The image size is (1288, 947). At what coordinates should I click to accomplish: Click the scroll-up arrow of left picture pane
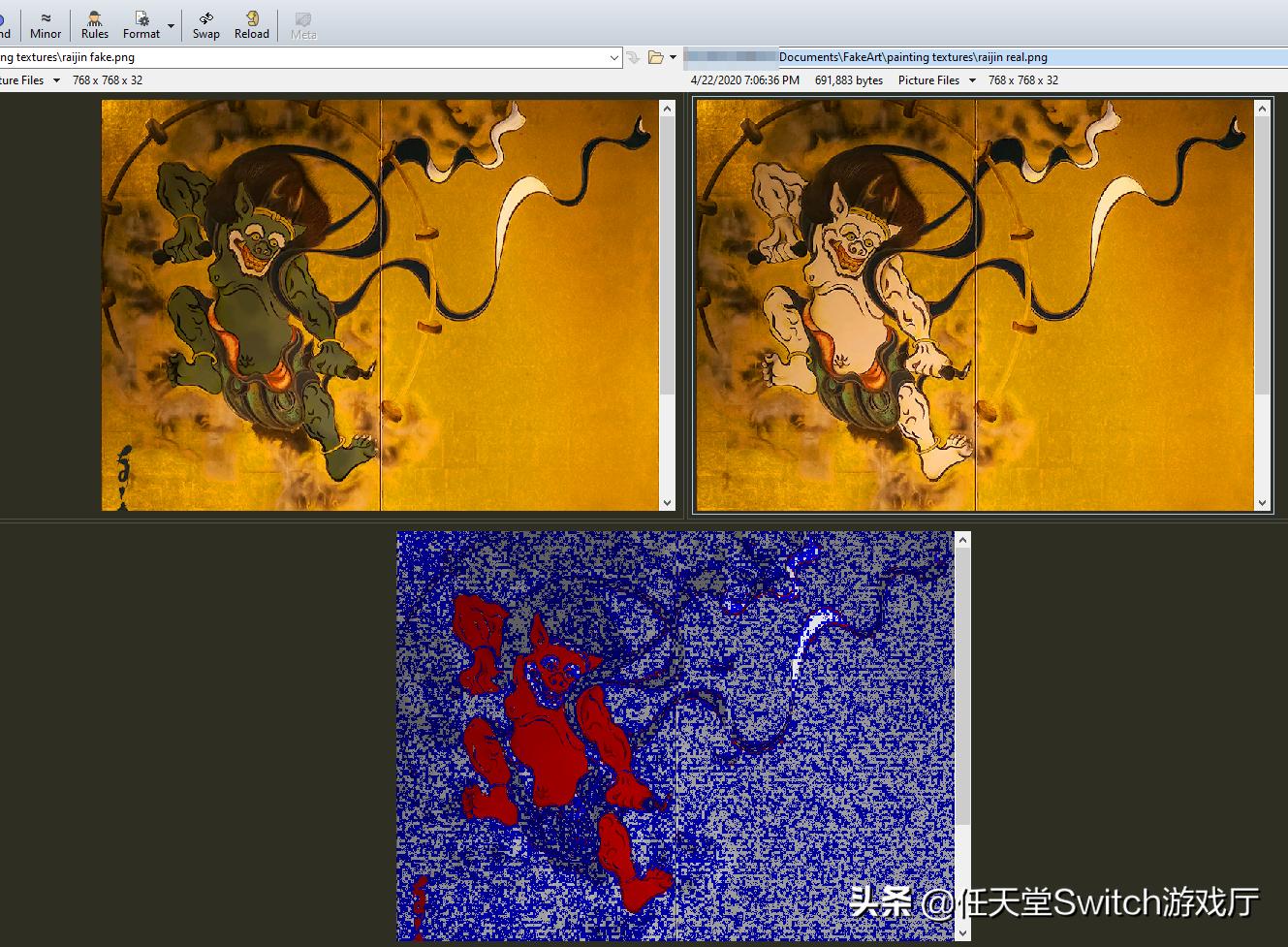click(667, 109)
